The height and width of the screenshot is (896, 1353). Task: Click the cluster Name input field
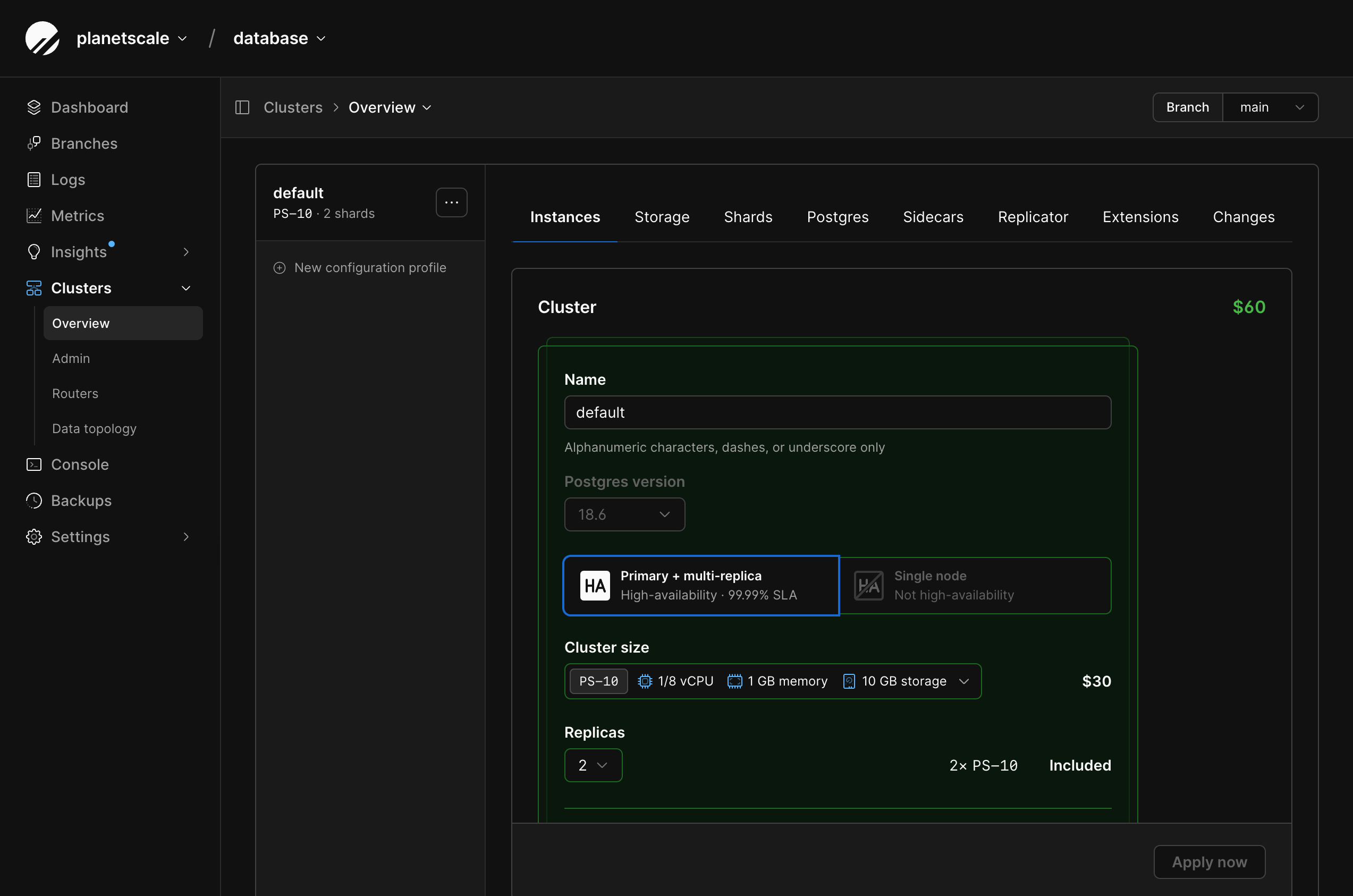[838, 412]
